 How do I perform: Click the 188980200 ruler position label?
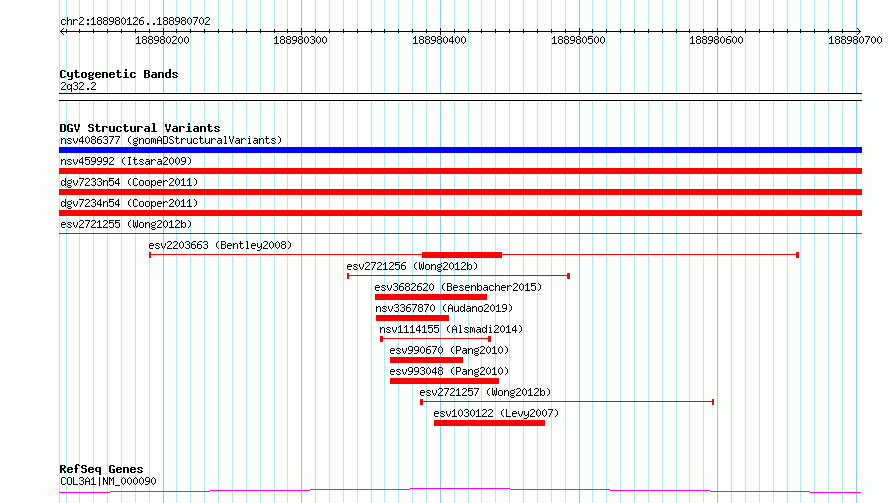(x=162, y=40)
